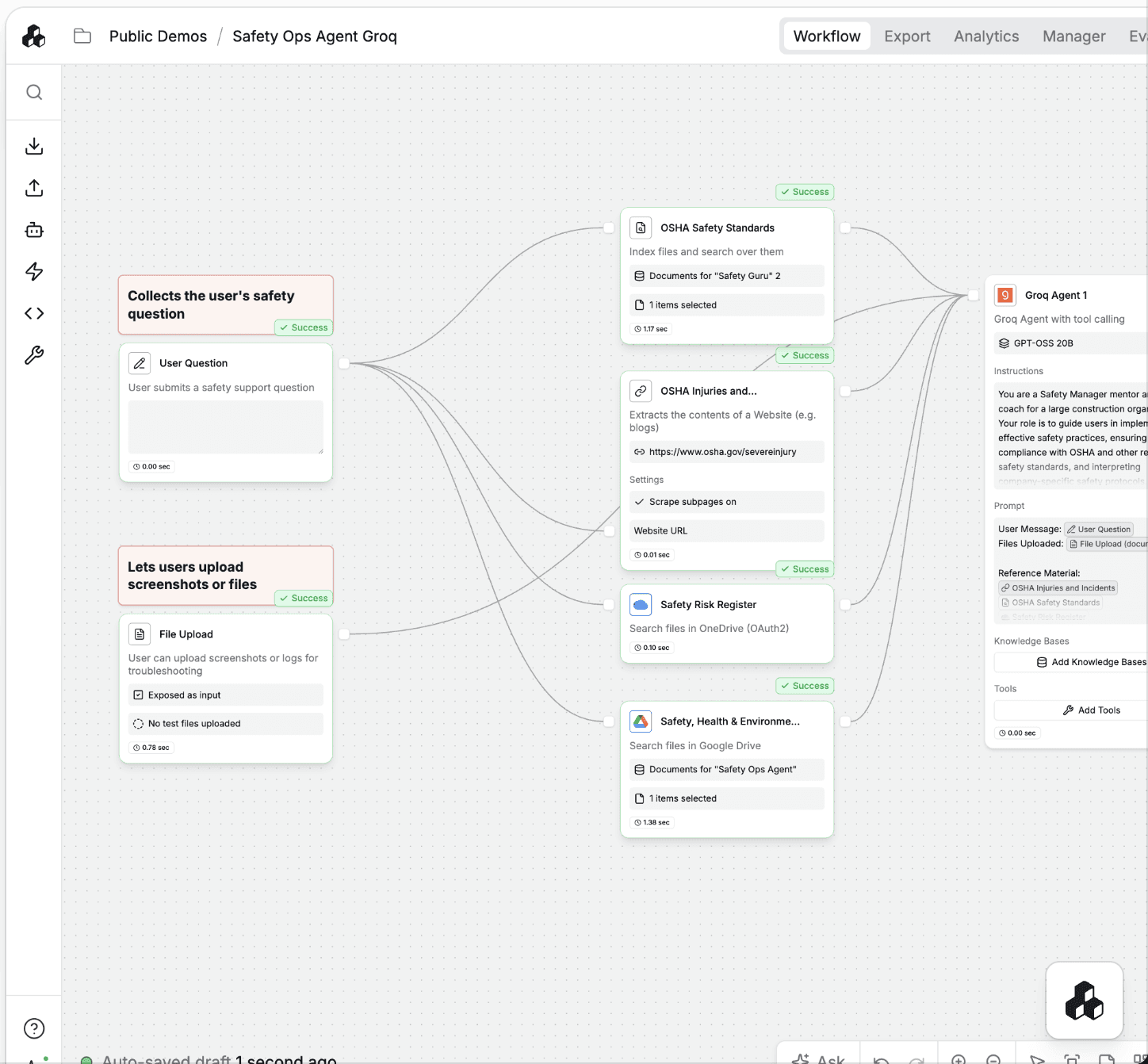Click File Upload node output handle
Viewport: 1148px width, 1064px height.
coord(344,634)
